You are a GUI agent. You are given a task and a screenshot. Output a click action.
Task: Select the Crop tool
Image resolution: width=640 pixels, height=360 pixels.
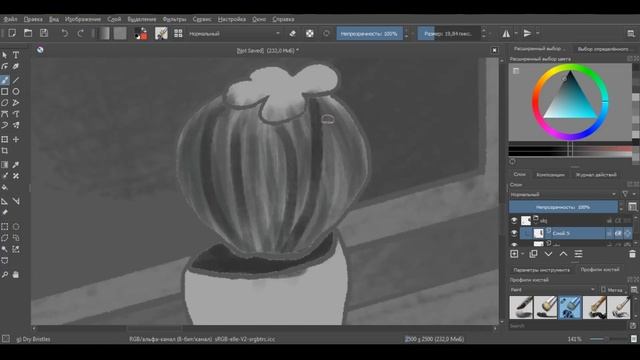(x=4, y=151)
